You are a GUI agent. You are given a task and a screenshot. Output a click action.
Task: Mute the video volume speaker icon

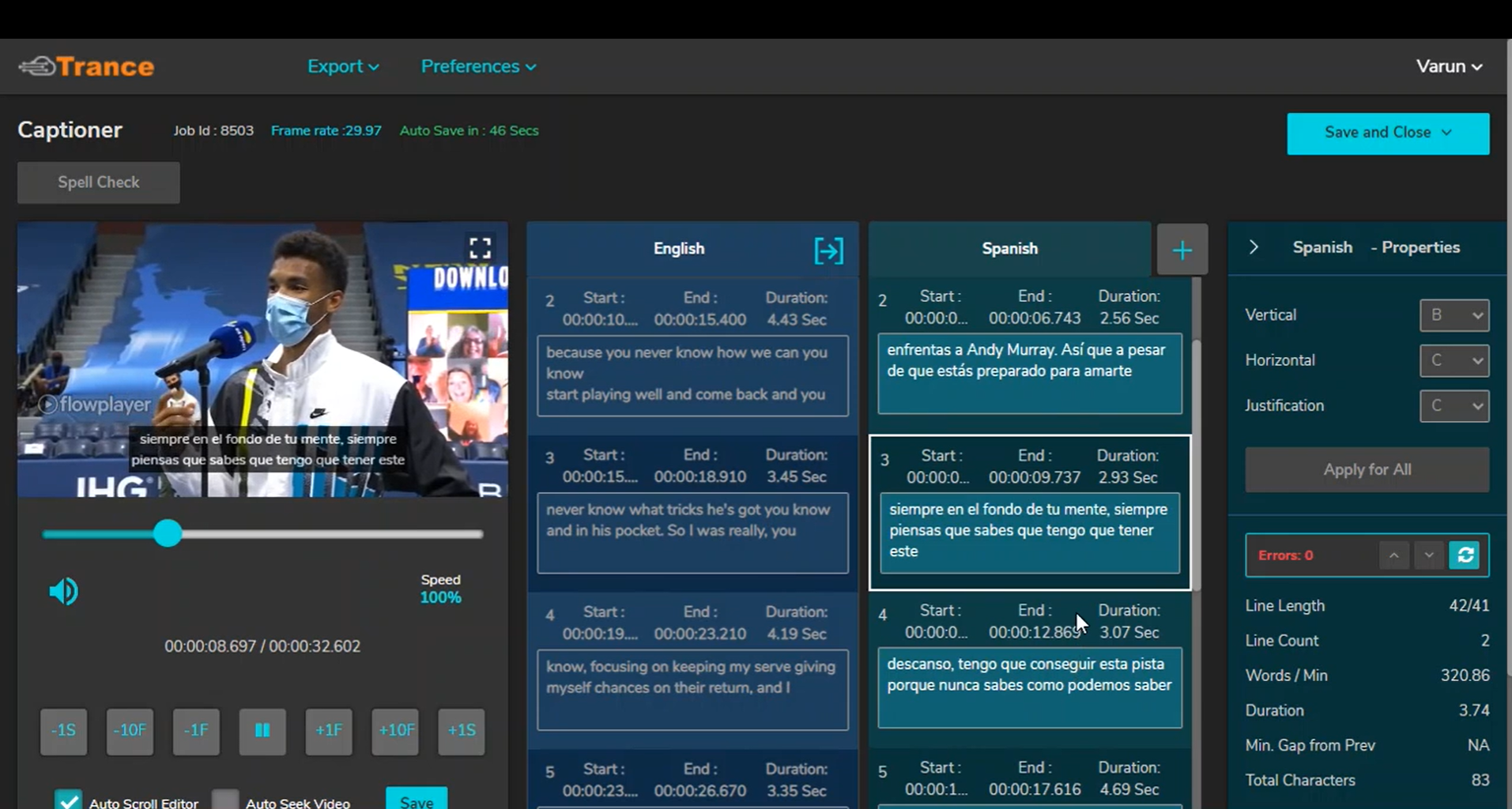[x=64, y=591]
